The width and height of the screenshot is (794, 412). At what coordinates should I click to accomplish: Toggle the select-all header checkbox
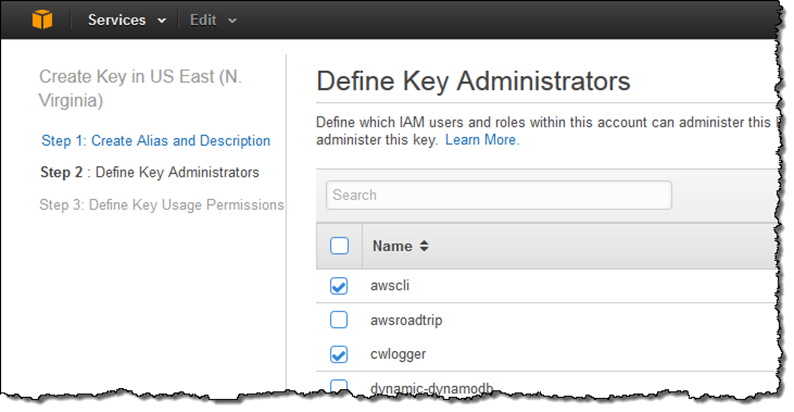click(x=339, y=245)
